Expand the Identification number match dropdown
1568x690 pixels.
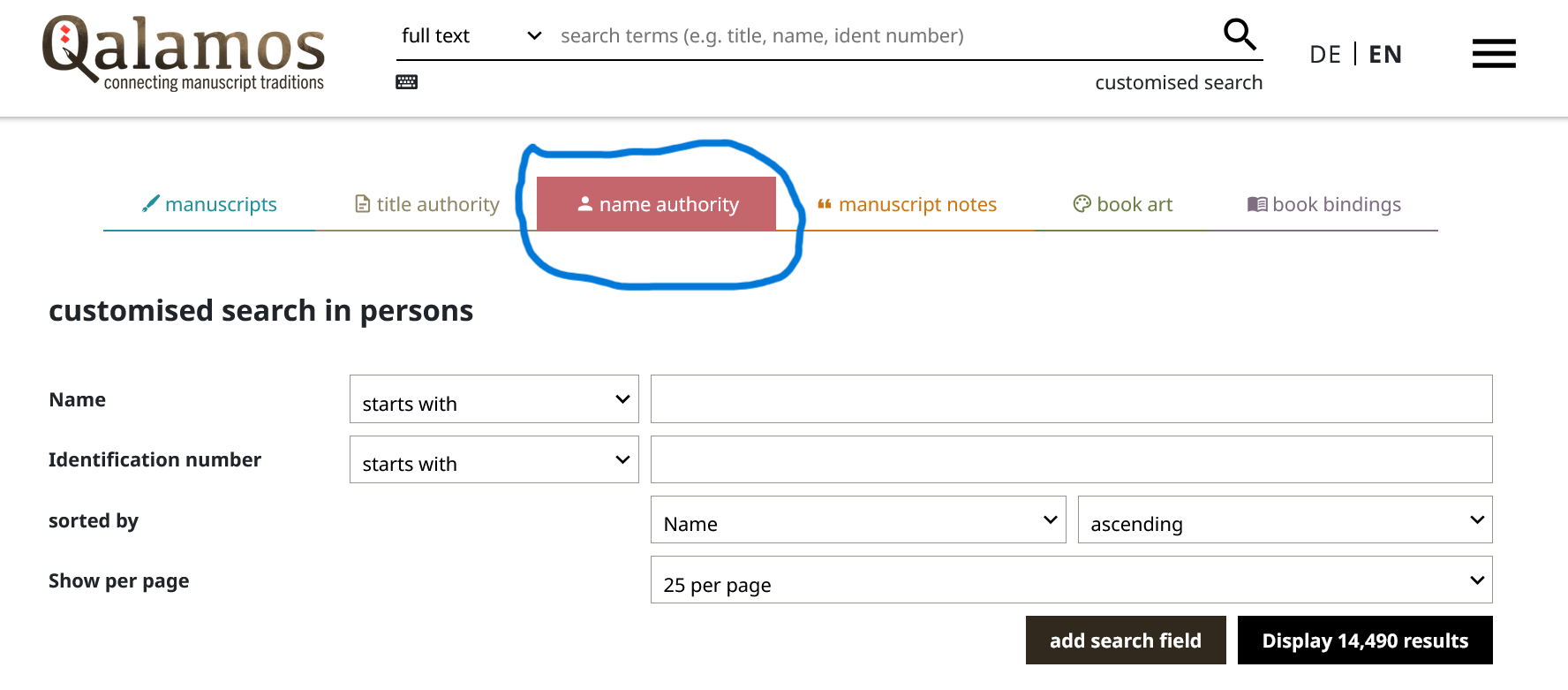(x=494, y=459)
